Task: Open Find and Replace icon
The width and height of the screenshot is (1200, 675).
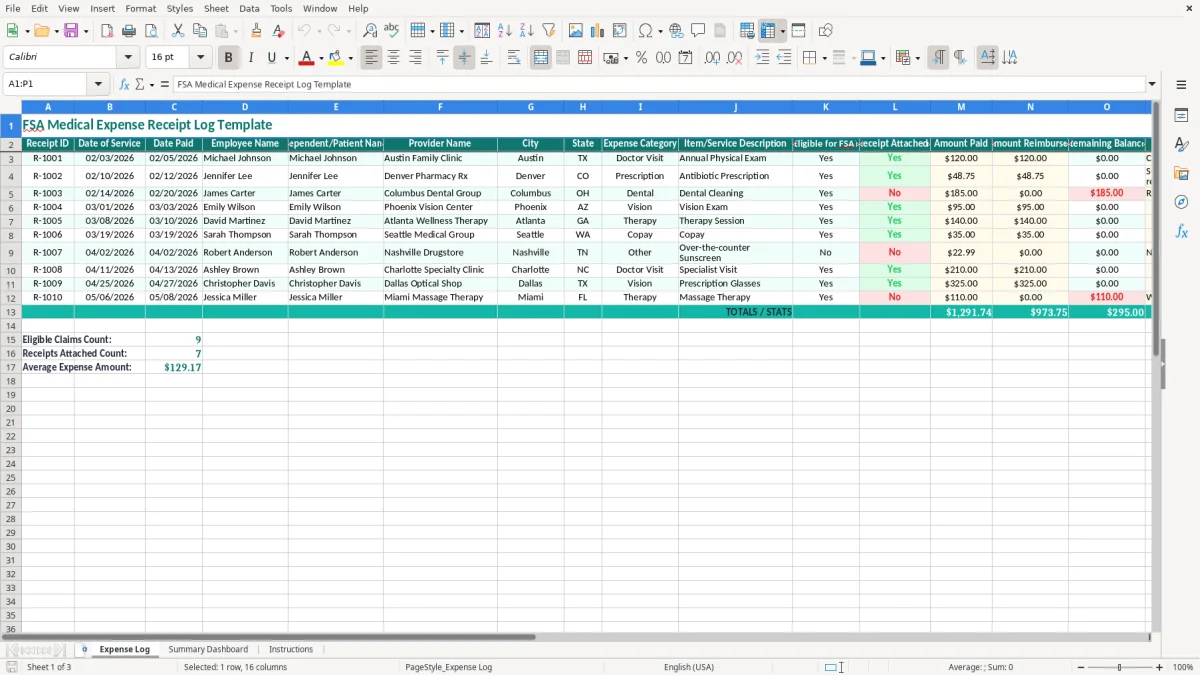Action: [370, 31]
